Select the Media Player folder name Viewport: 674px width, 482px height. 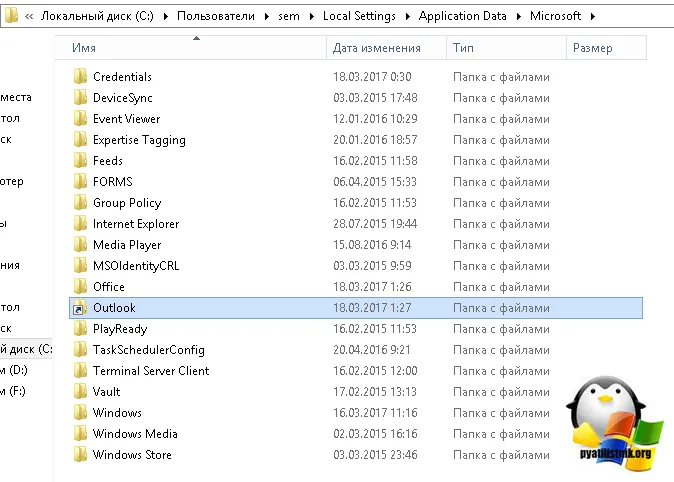coord(127,245)
